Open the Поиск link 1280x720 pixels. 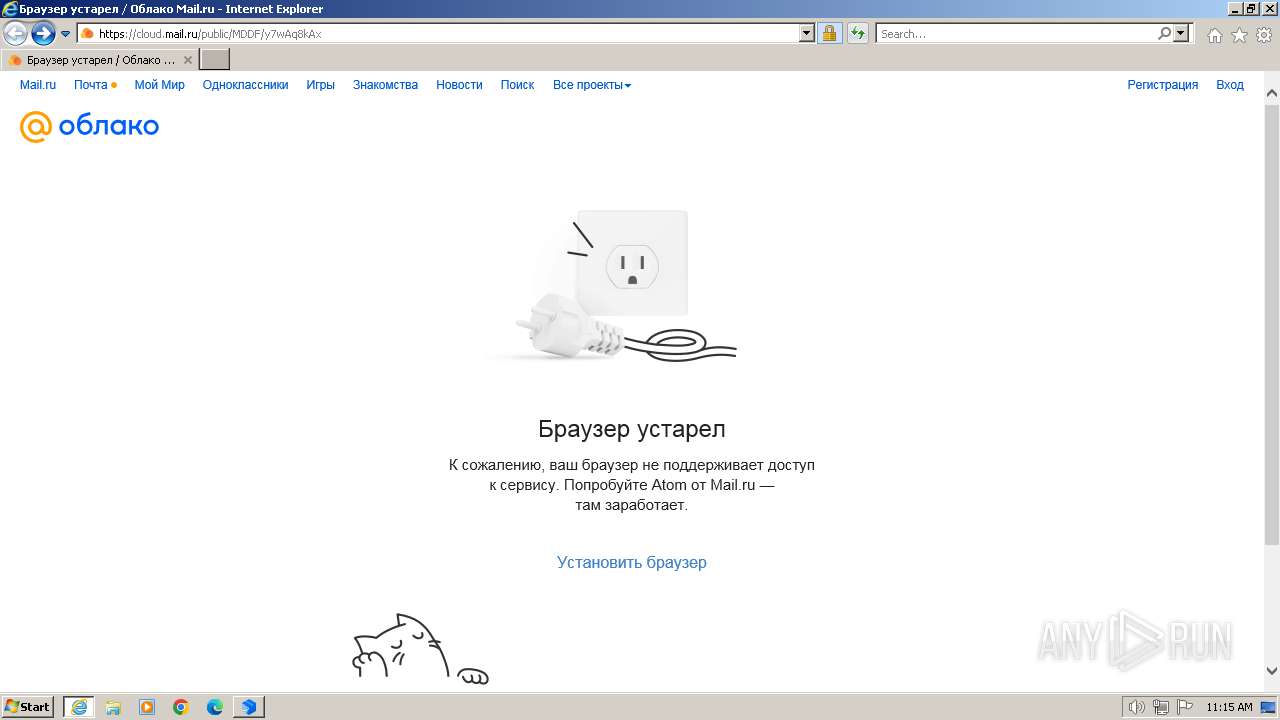517,85
